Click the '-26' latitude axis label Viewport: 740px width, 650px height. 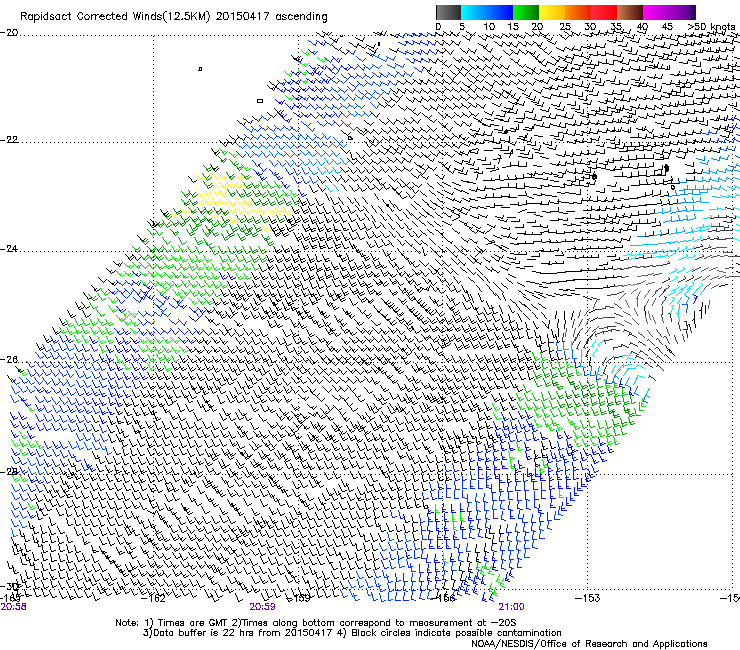(x=9, y=360)
